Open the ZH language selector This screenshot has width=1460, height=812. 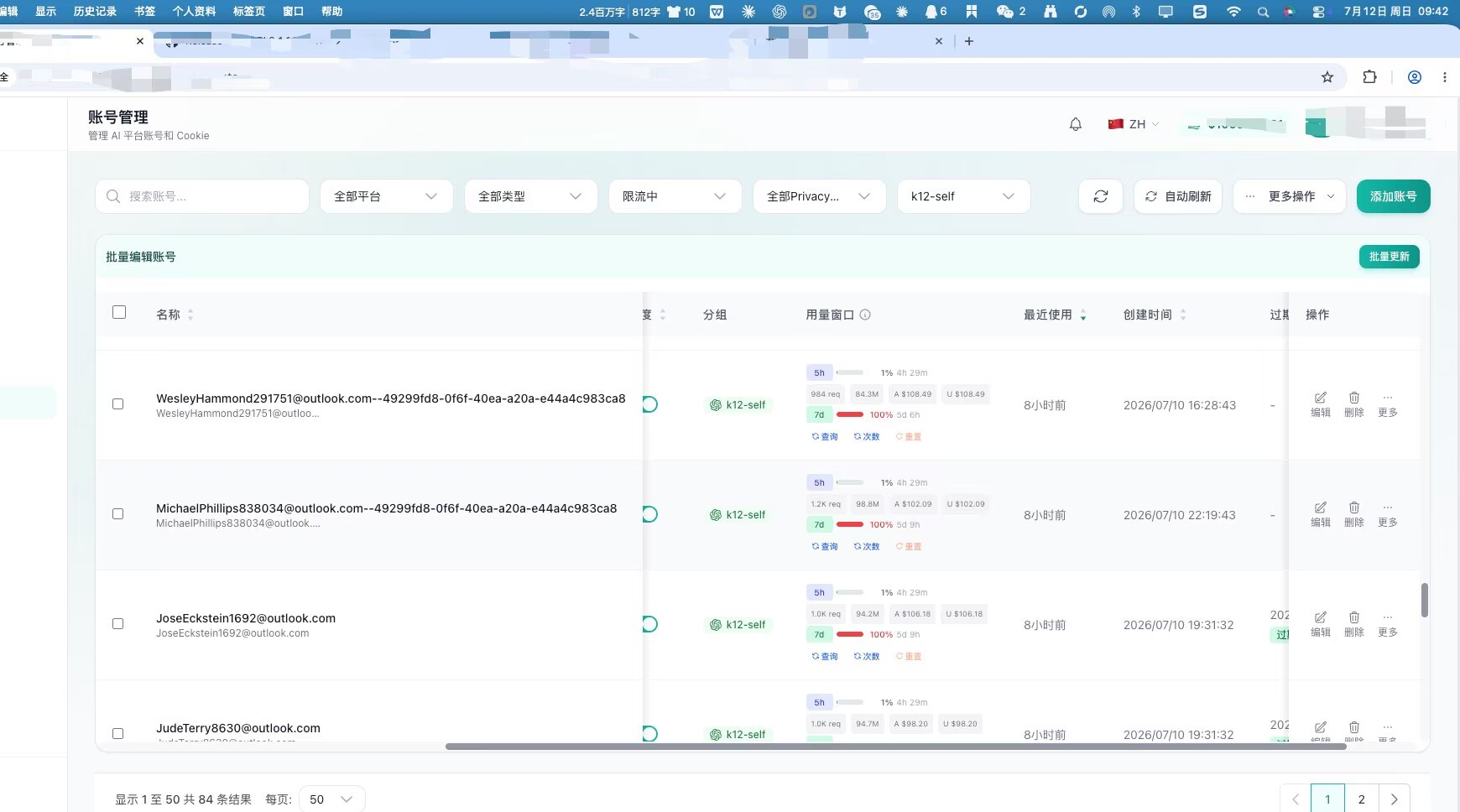pos(1134,124)
